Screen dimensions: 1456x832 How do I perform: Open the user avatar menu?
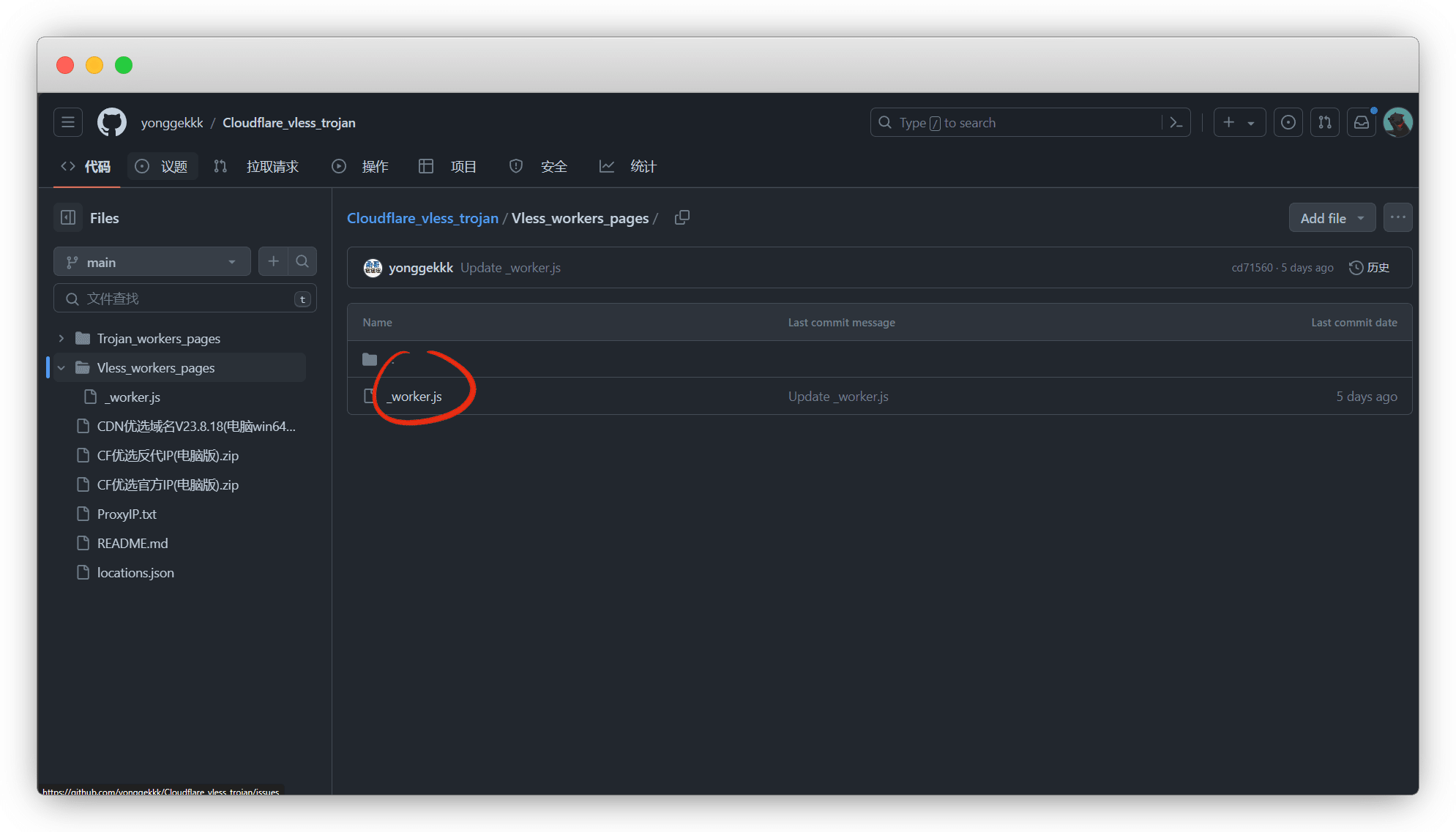(x=1398, y=122)
